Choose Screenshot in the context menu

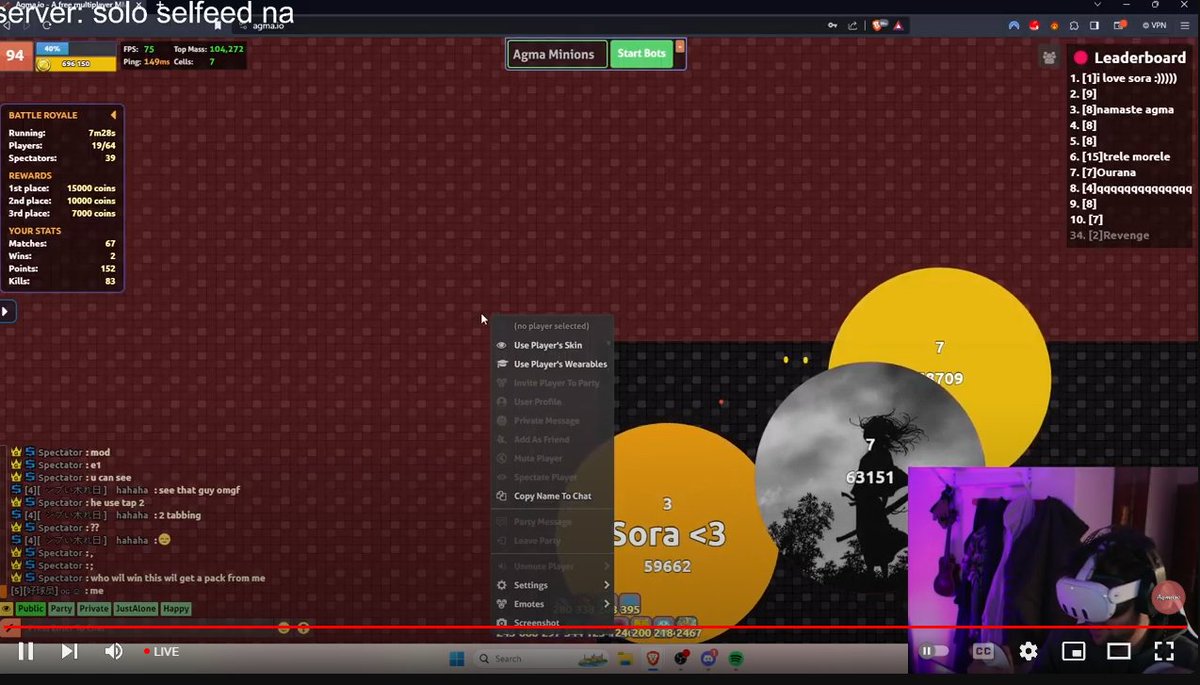(x=552, y=623)
